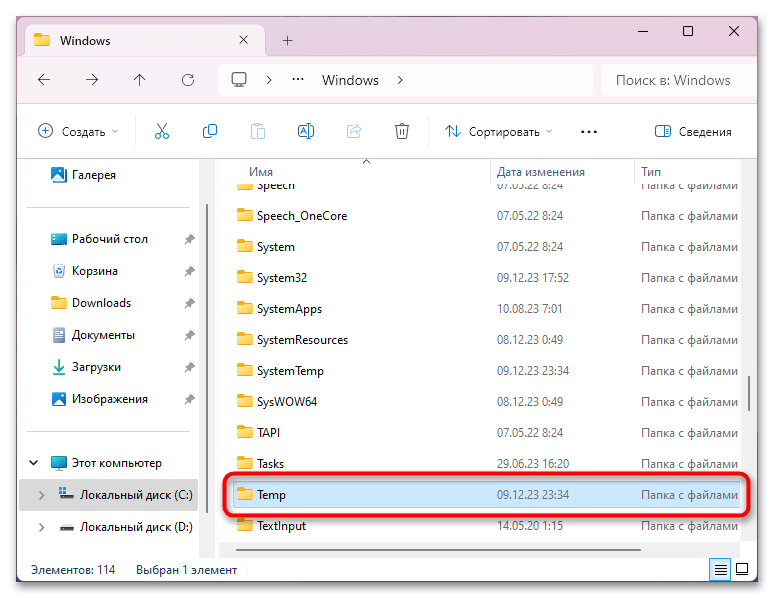774x598 pixels.
Task: Go up one folder level
Action: click(x=140, y=80)
